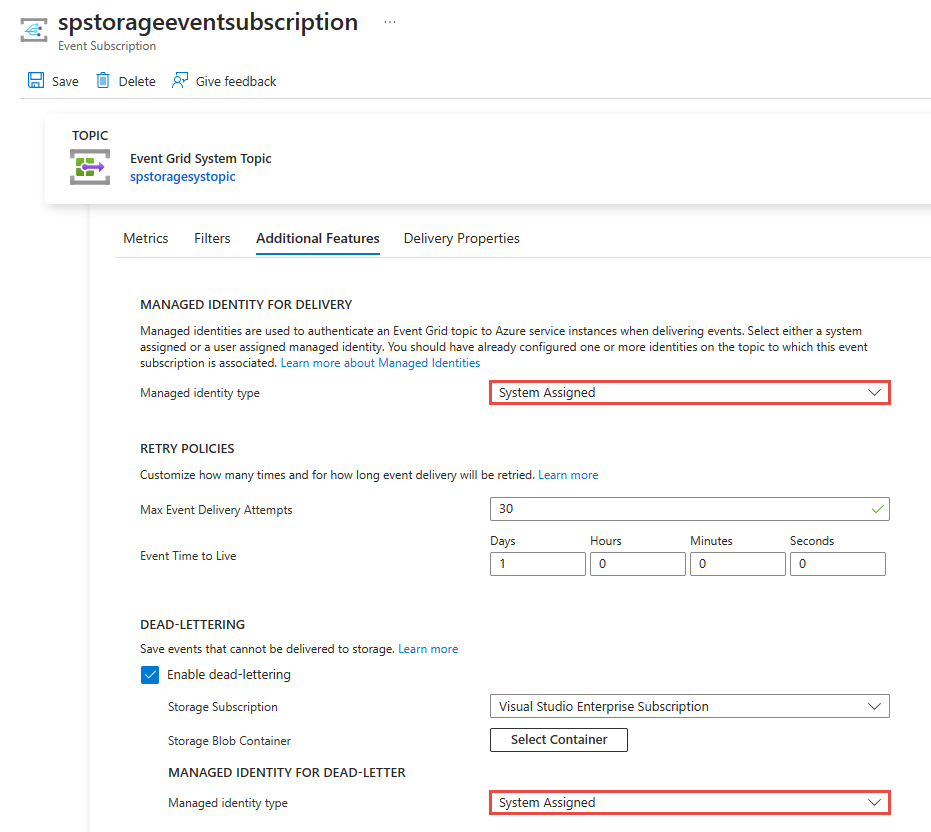Click Learn more under Retry Policies

(568, 474)
